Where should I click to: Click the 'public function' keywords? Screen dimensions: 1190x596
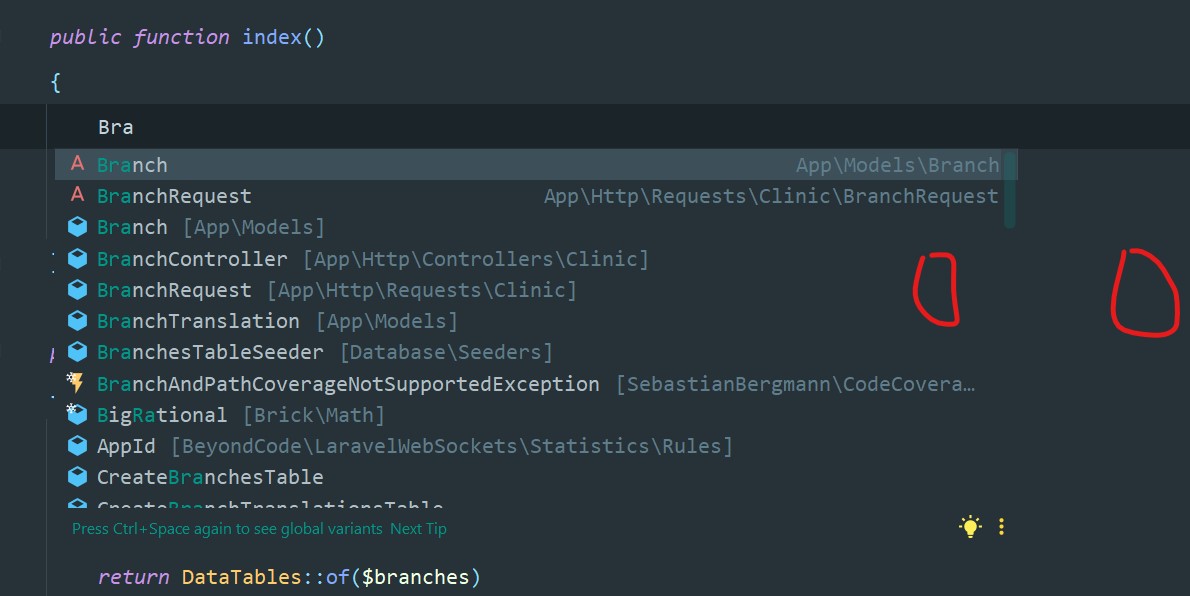(140, 37)
